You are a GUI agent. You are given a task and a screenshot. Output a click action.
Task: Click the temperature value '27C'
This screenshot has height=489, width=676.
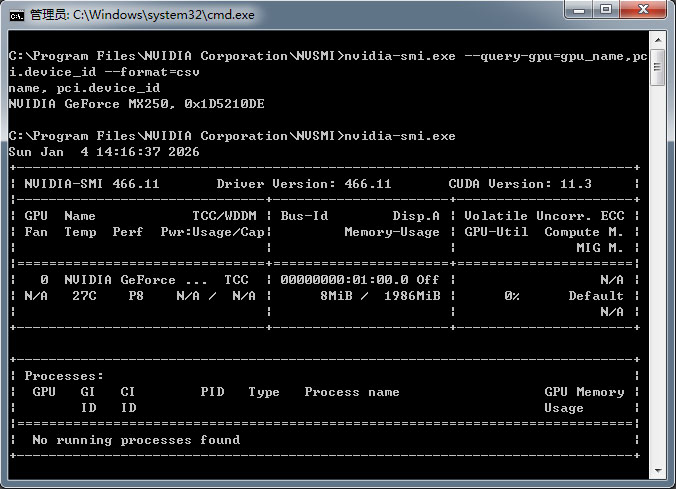tap(84, 296)
